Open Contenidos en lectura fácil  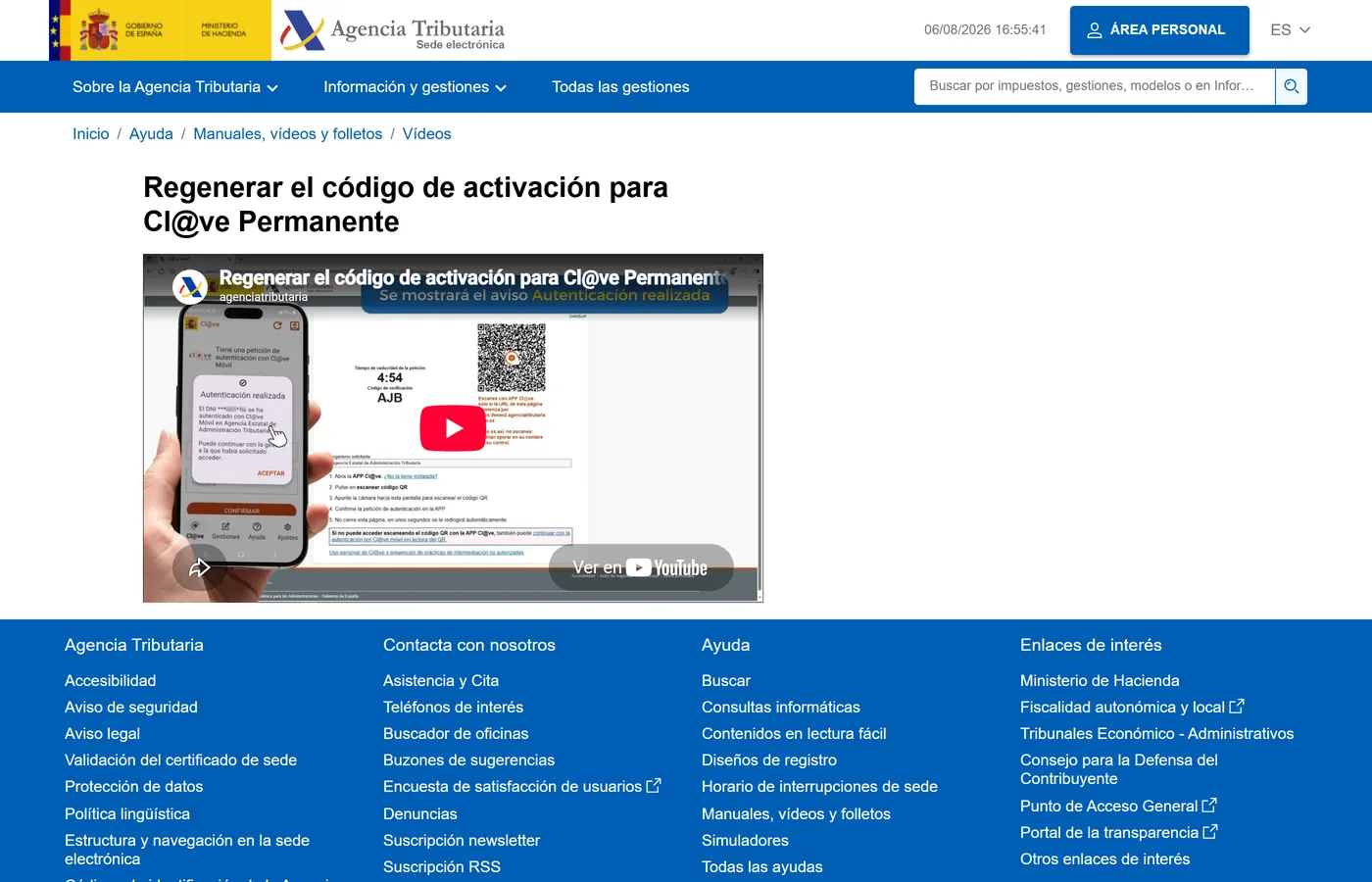794,733
